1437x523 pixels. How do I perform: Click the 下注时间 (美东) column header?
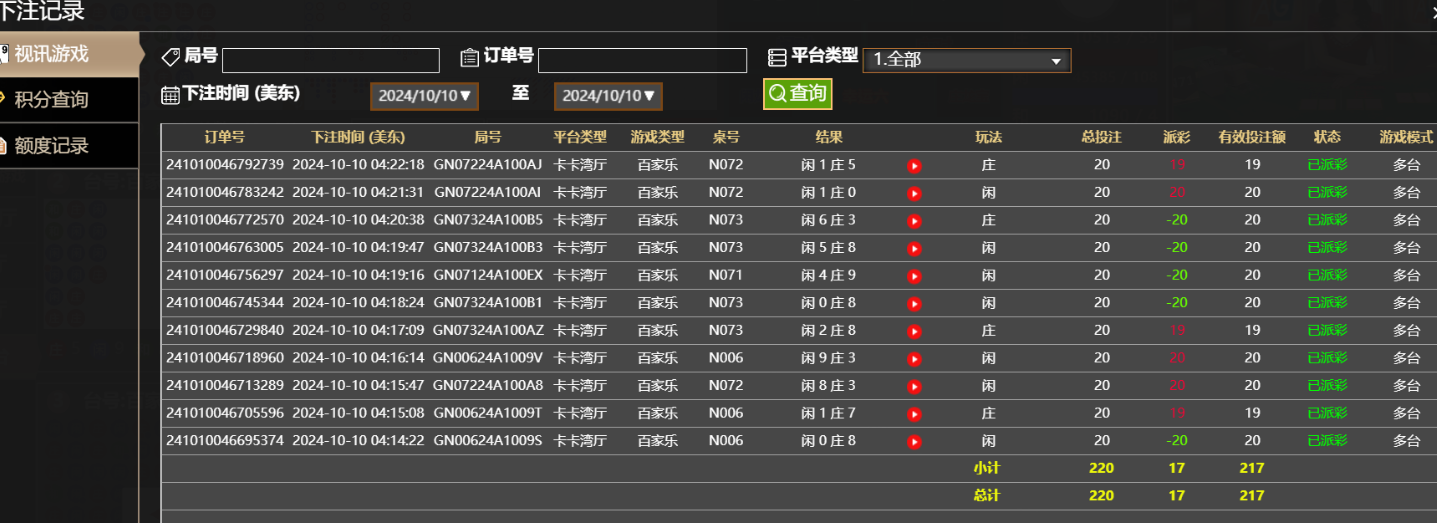[358, 138]
